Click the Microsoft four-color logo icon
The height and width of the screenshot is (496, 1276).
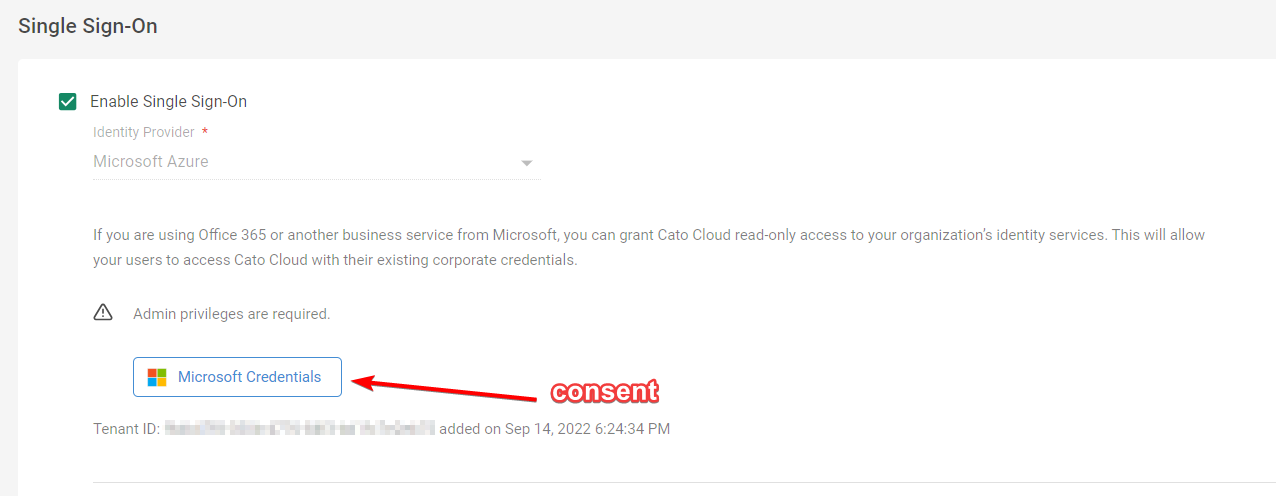157,377
